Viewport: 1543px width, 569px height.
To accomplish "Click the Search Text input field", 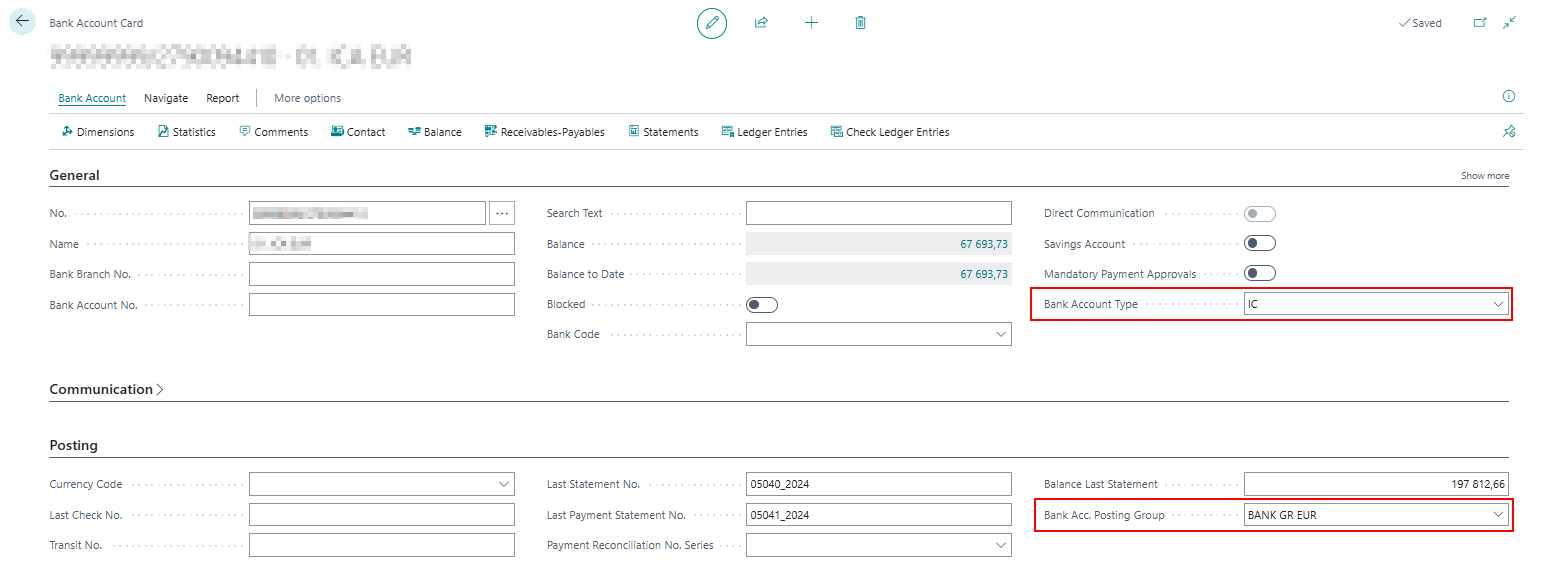I will [x=878, y=213].
